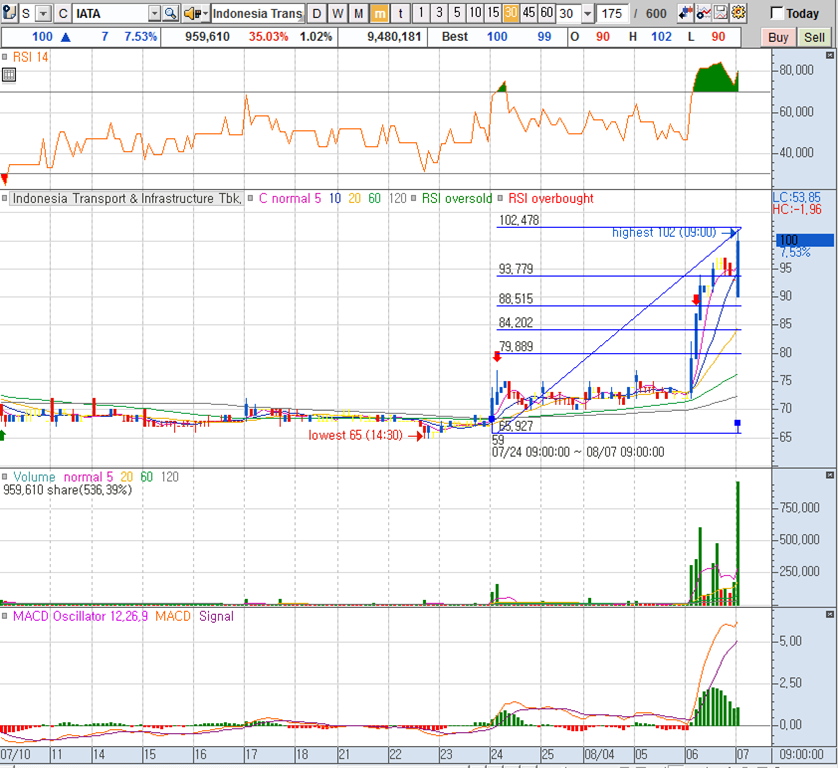Select the 1-minute interval button
The image size is (838, 768).
(421, 13)
